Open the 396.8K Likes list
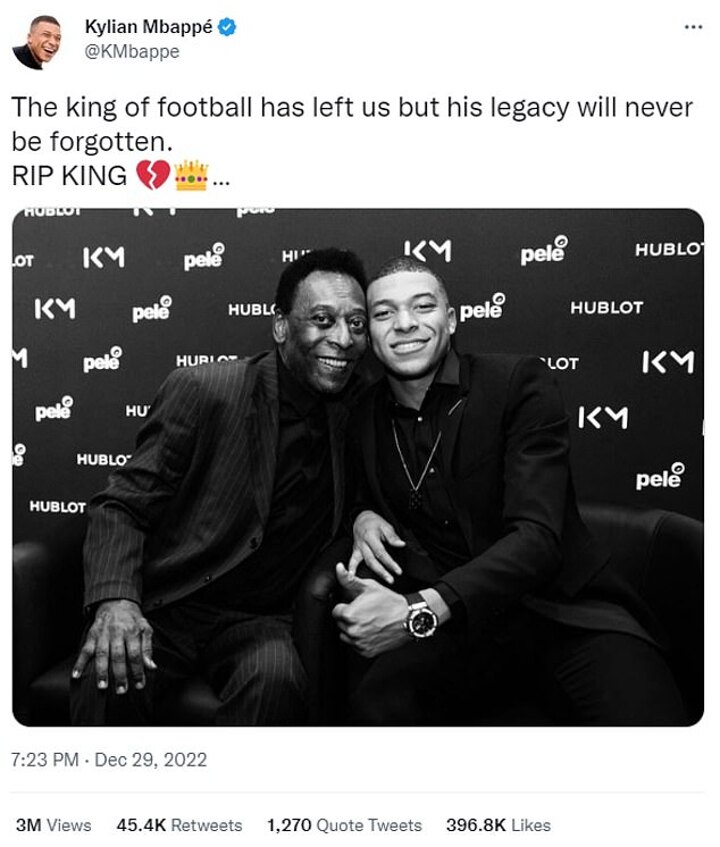 [x=498, y=825]
